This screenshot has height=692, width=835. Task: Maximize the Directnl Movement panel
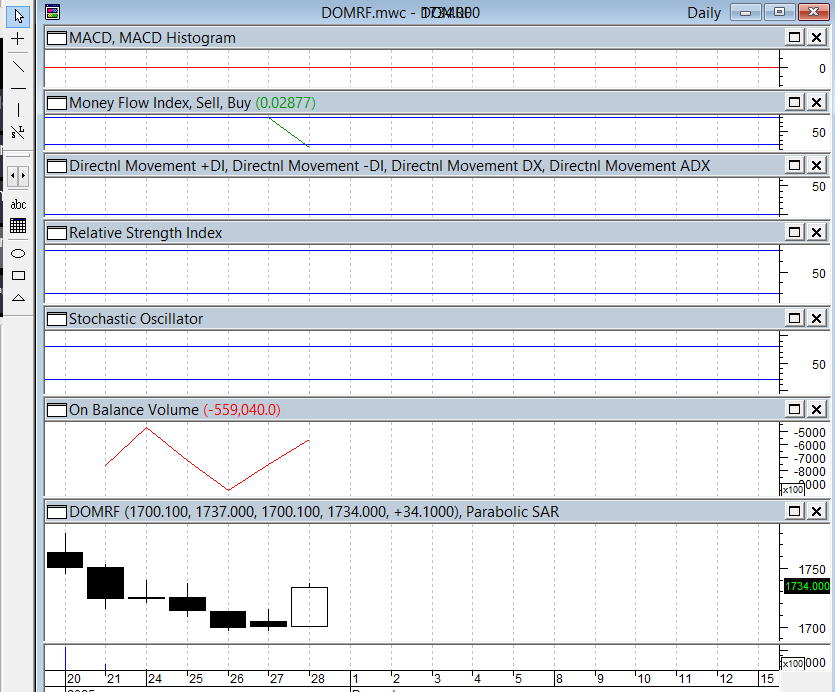coord(795,165)
